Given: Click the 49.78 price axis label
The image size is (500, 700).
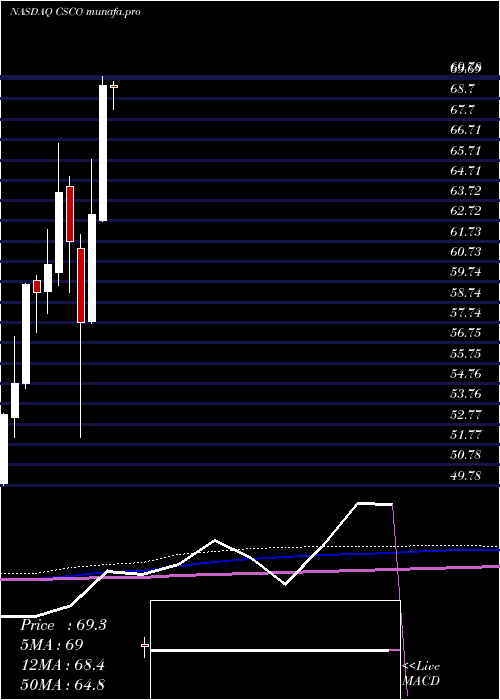Looking at the screenshot, I should 466,475.
